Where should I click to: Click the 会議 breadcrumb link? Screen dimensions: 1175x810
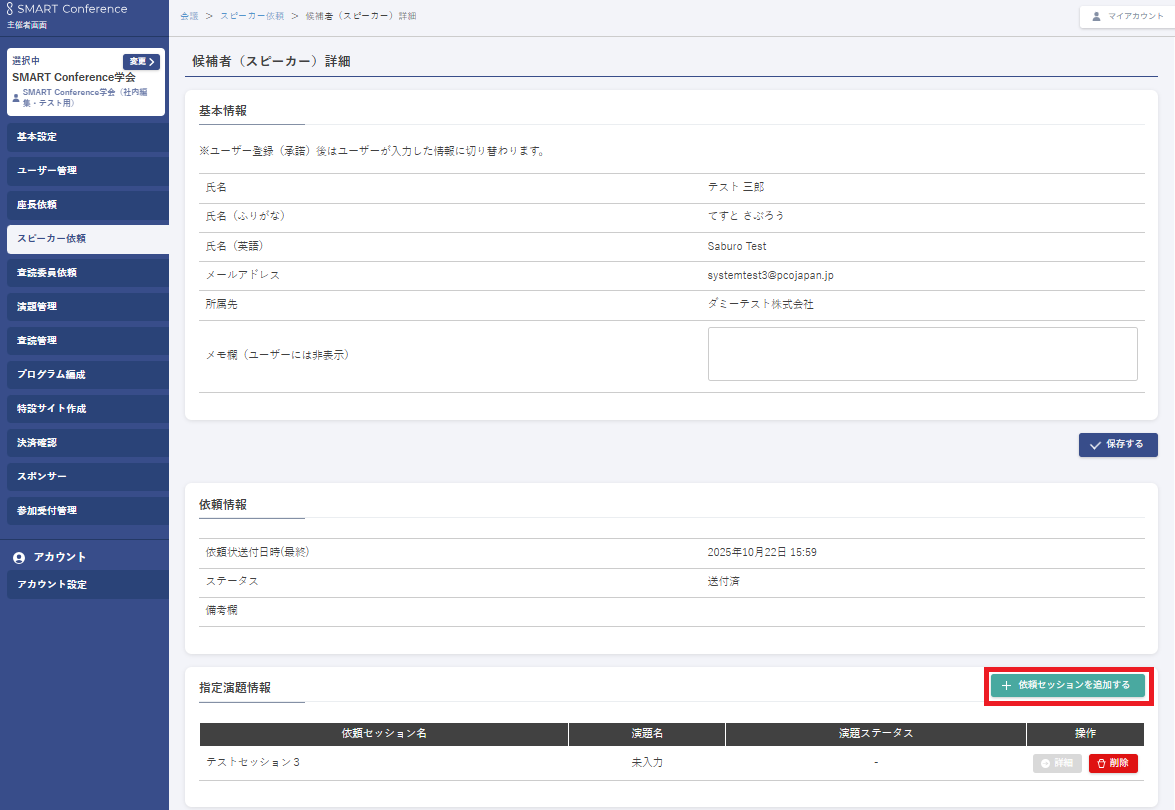coord(188,16)
